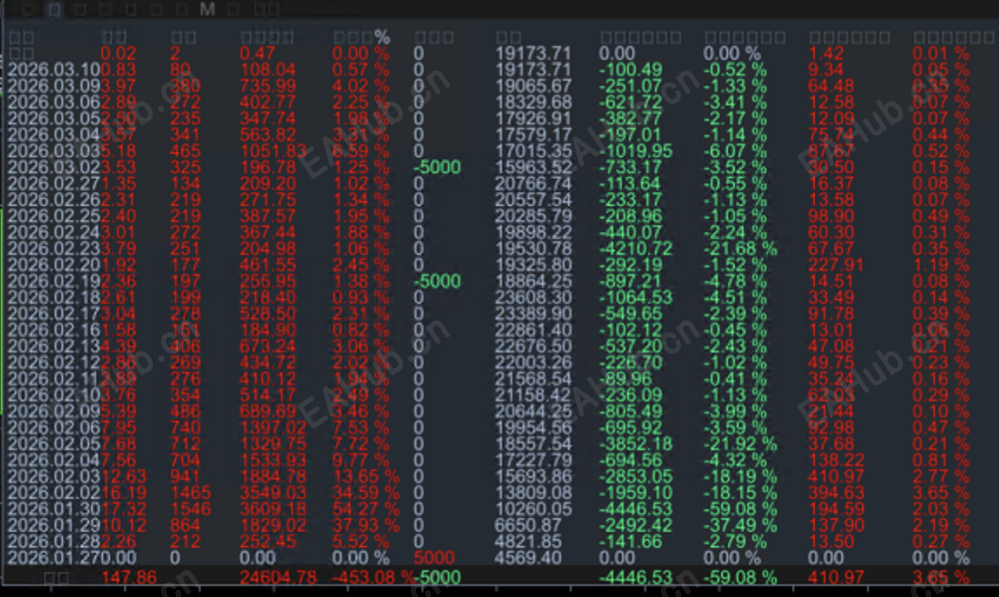
Task: Select the 2026.03.10 date cell
Action: tap(54, 69)
